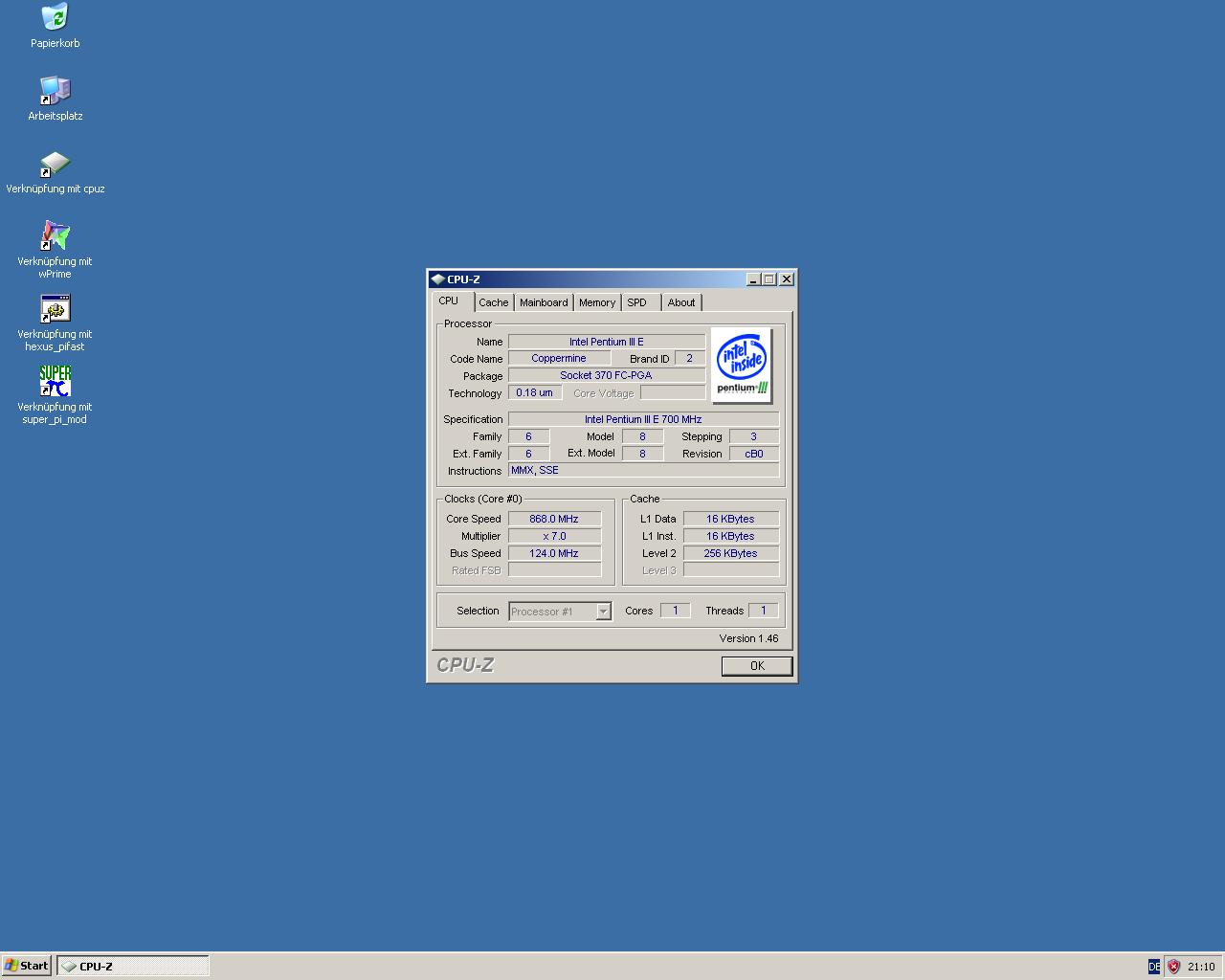
Task: Click the CPU-Z title bar icon
Action: (438, 279)
